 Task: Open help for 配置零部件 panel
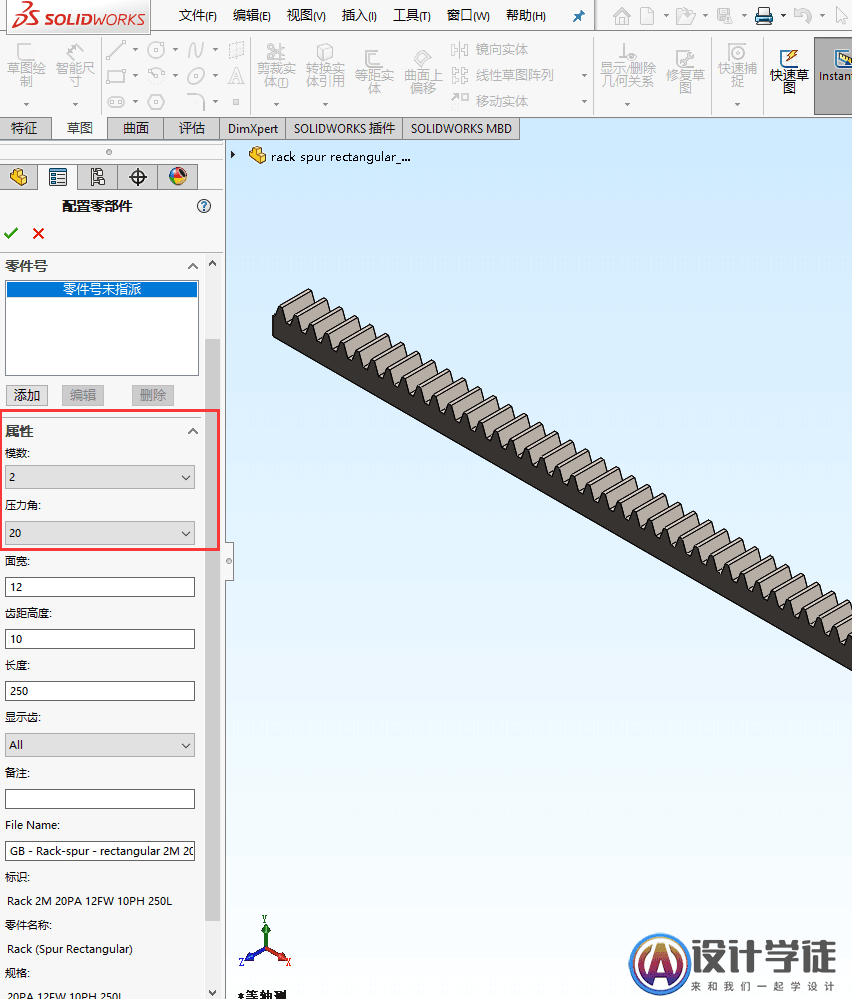(x=204, y=206)
